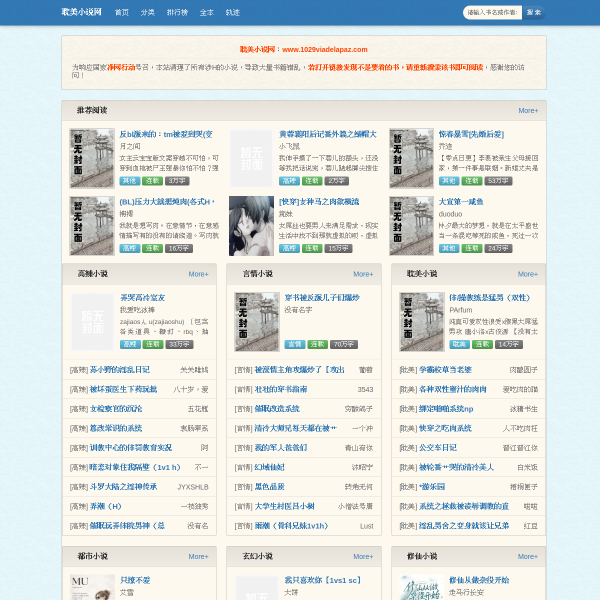Open More+ in the 高辣小说 panel
Viewport: 600px width, 600px height.
(198, 274)
